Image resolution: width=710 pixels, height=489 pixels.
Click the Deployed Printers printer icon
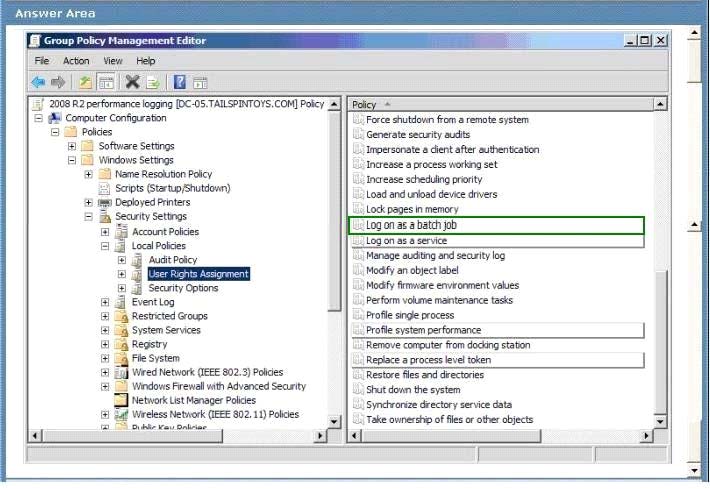tap(105, 202)
